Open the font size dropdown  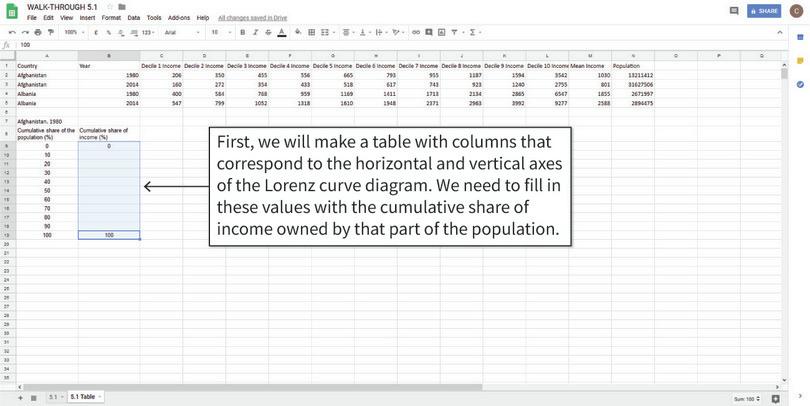(x=221, y=32)
